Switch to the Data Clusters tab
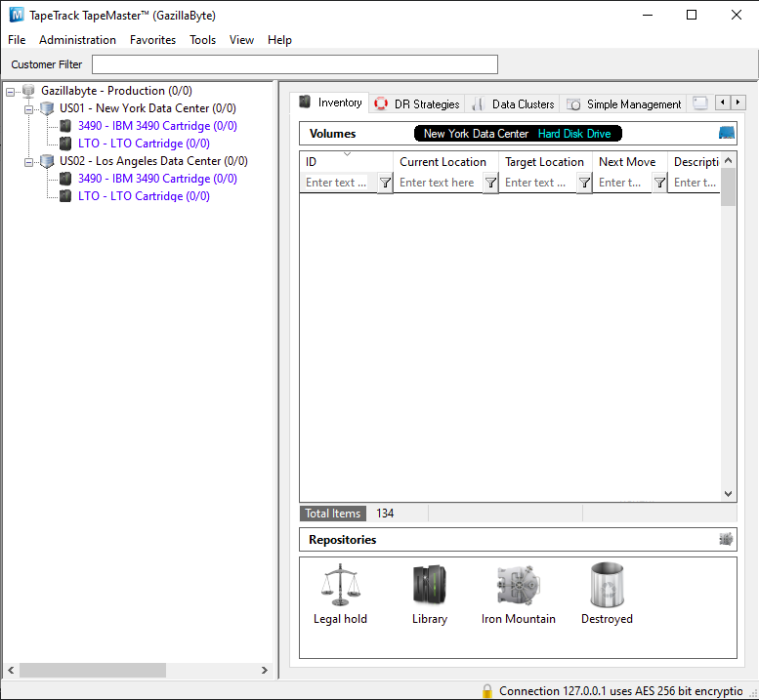This screenshot has height=700, width=759. (x=513, y=104)
